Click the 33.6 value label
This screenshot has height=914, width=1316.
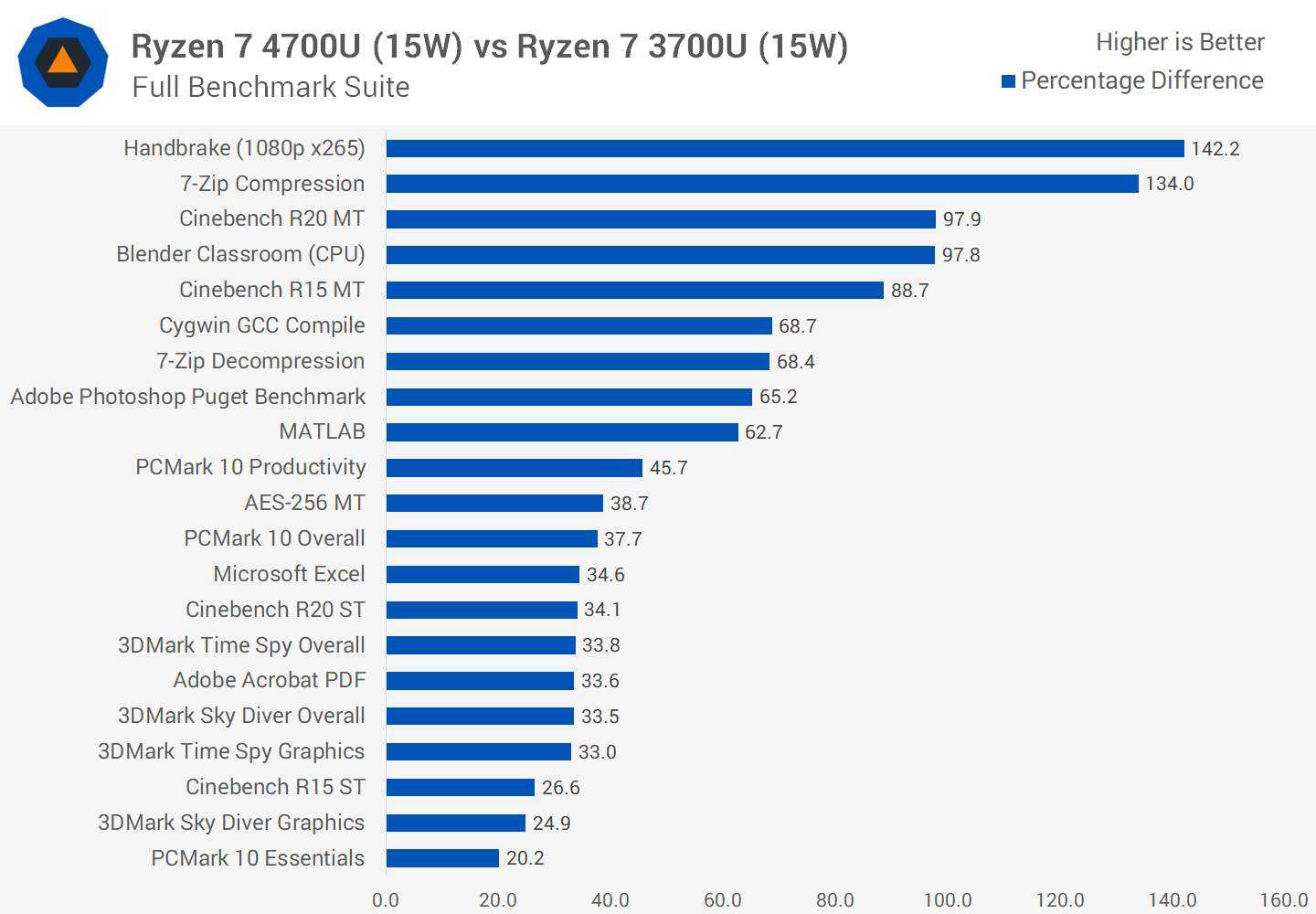point(600,681)
